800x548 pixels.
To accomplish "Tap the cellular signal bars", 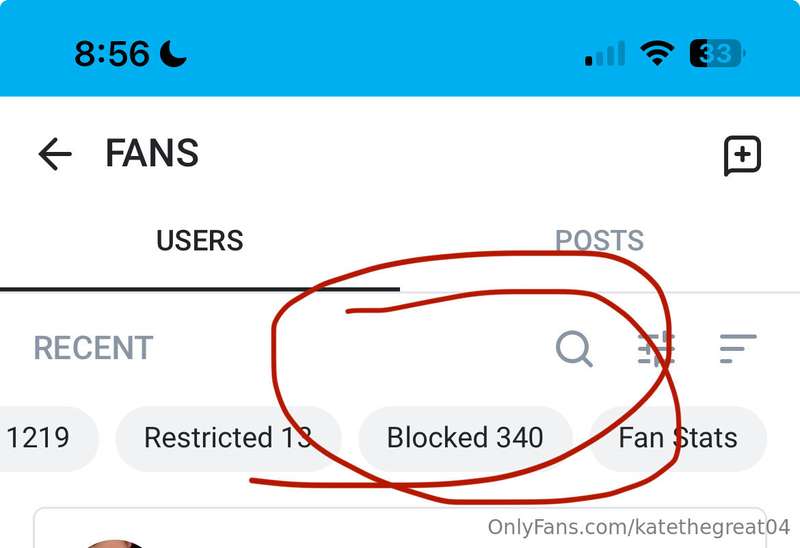I will (605, 54).
